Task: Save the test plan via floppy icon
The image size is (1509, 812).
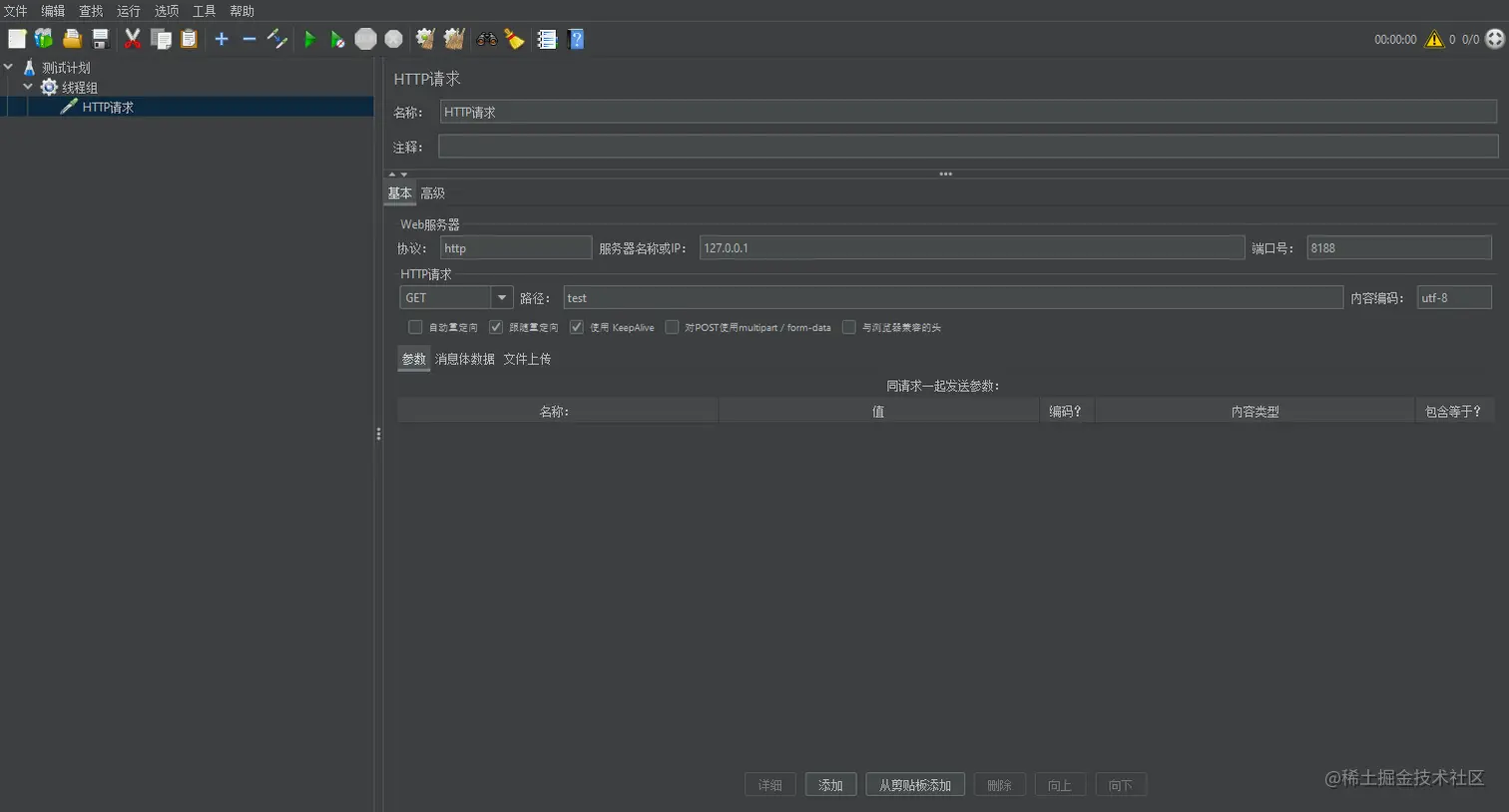Action: pyautogui.click(x=100, y=39)
